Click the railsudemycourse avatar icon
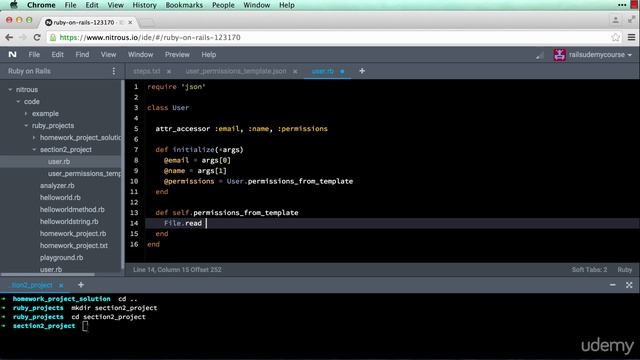 click(x=559, y=55)
